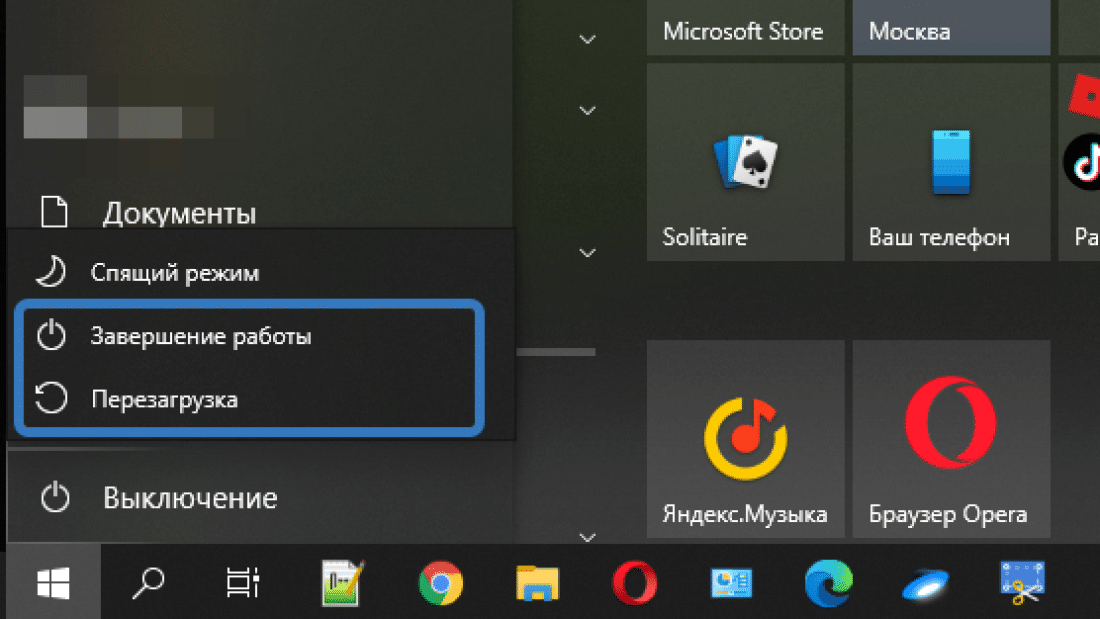The width and height of the screenshot is (1100, 619).
Task: Open Task View from the taskbar
Action: (241, 582)
